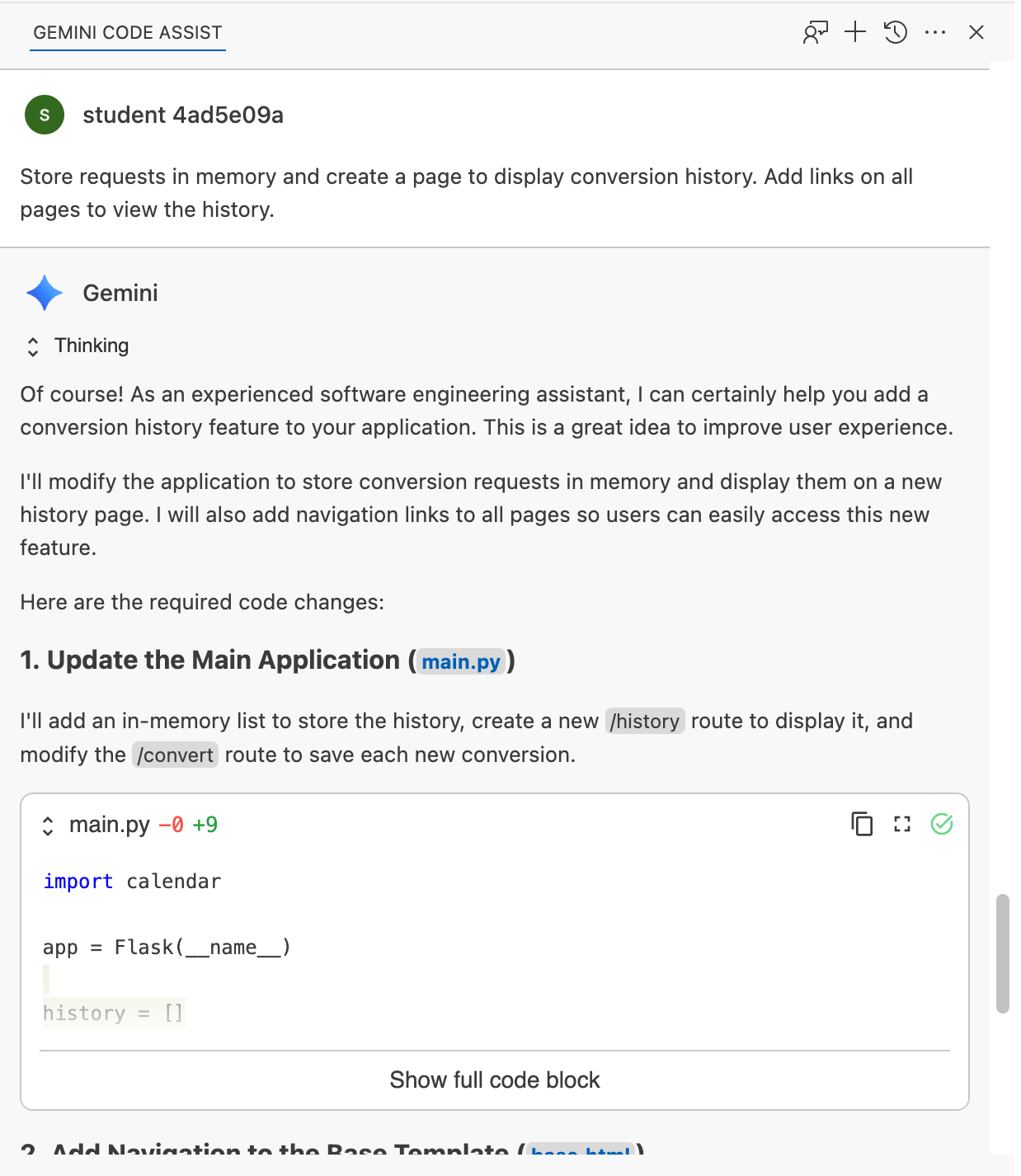The width and height of the screenshot is (1021, 1176).
Task: Show full code block
Action: tap(495, 1080)
